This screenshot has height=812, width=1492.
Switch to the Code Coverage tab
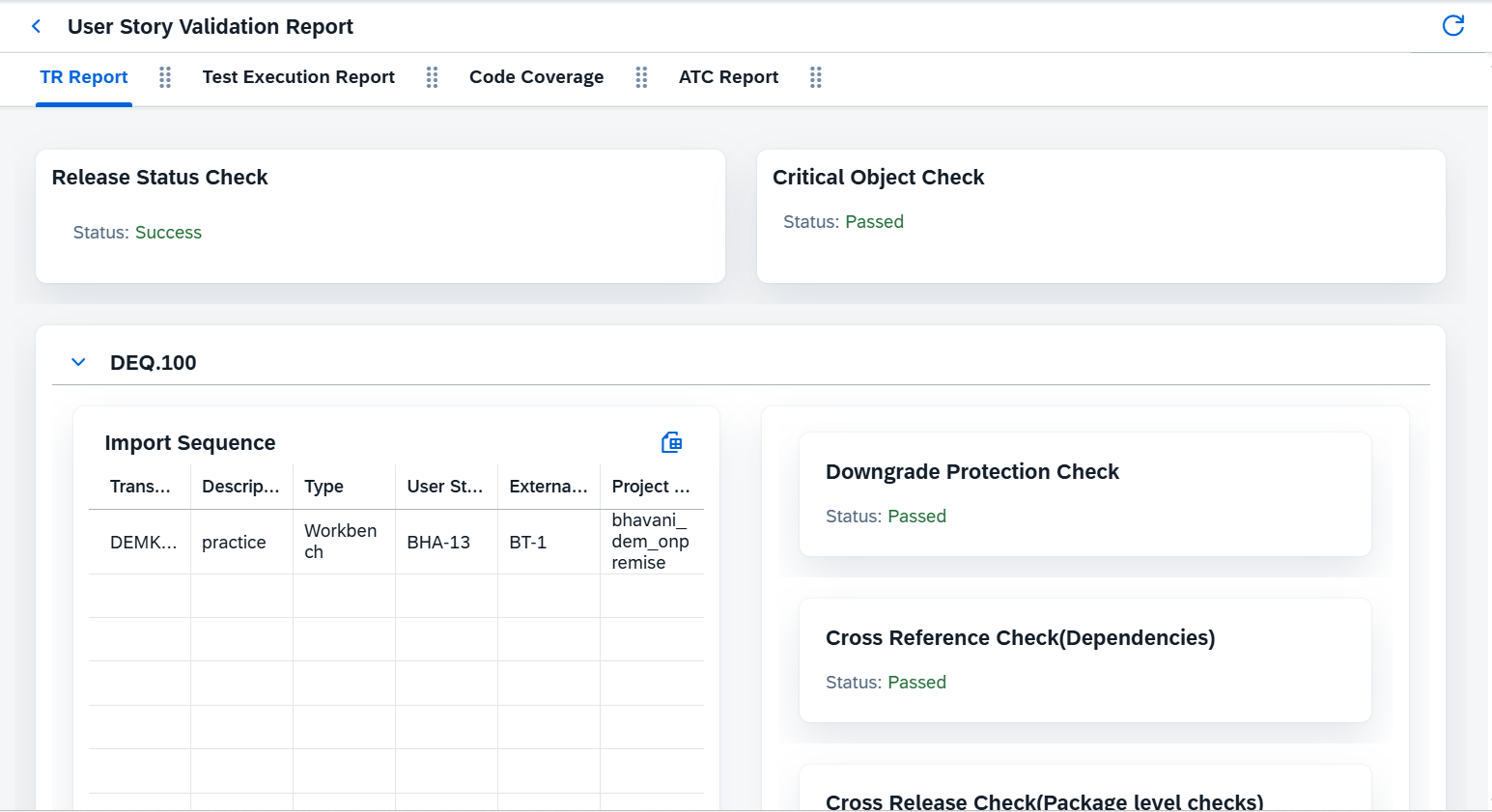click(536, 77)
